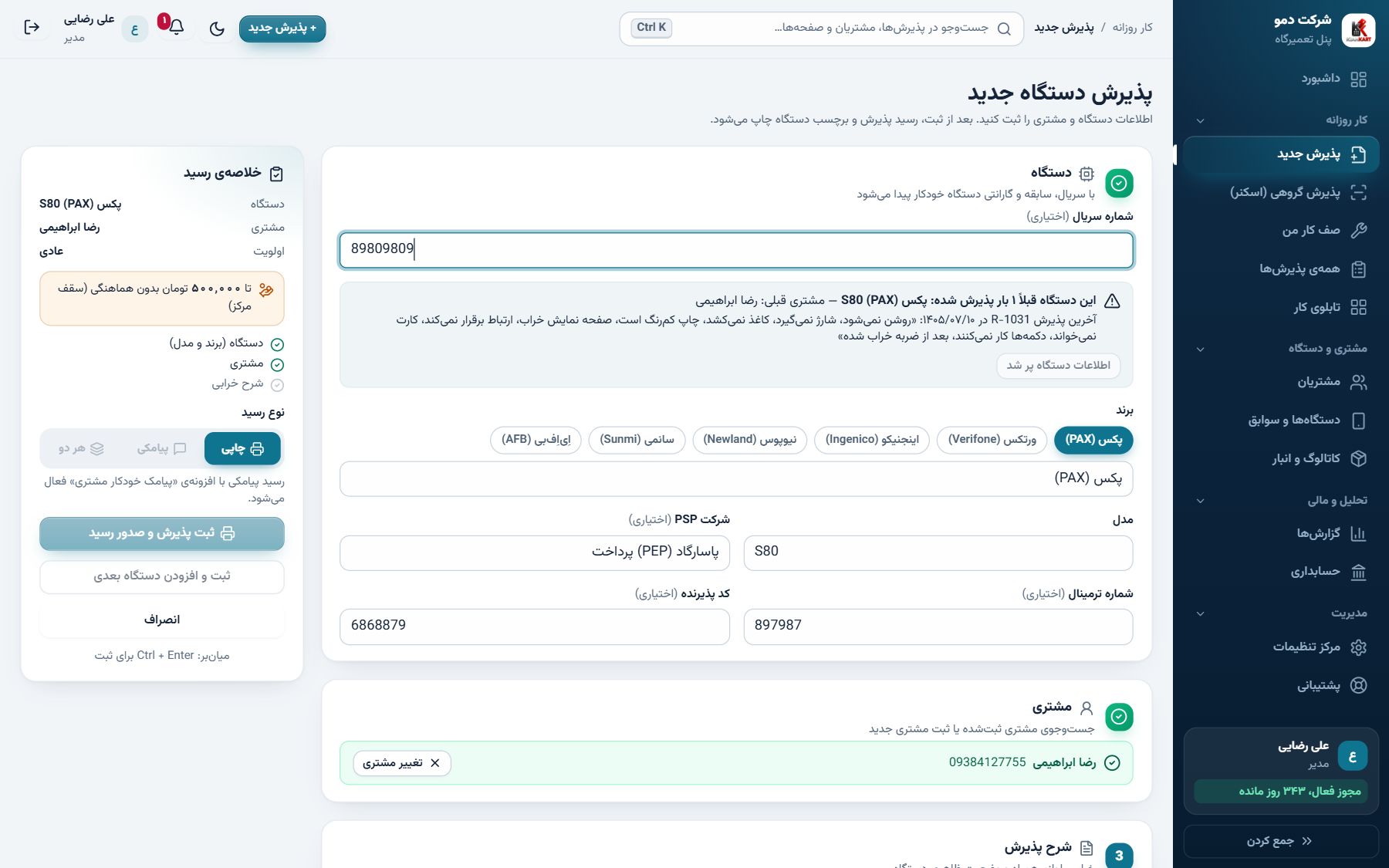The height and width of the screenshot is (868, 1389).
Task: Choose brand chip نیوپوس (Newland)
Action: [749, 440]
